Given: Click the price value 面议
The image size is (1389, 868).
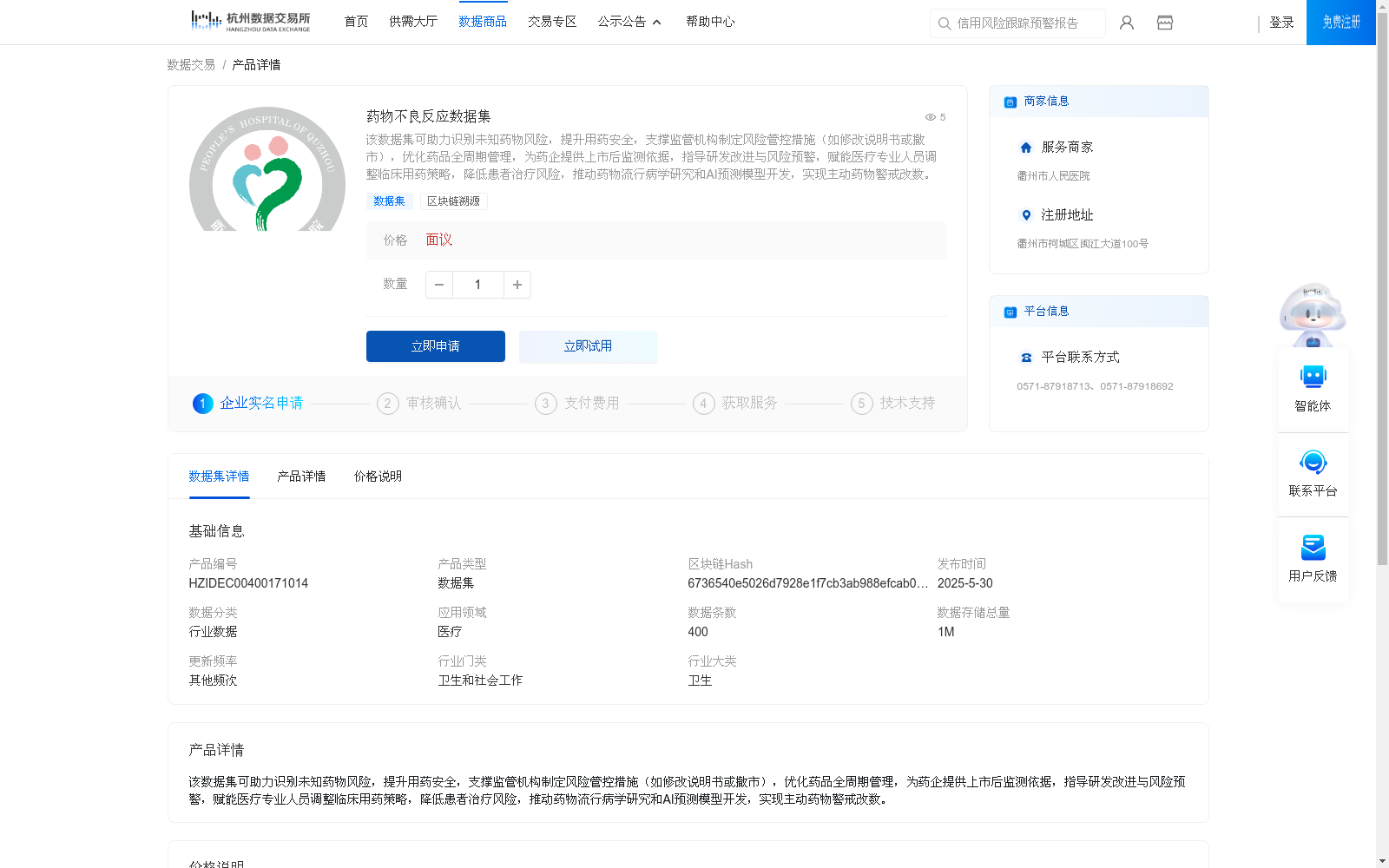Looking at the screenshot, I should click(x=439, y=240).
